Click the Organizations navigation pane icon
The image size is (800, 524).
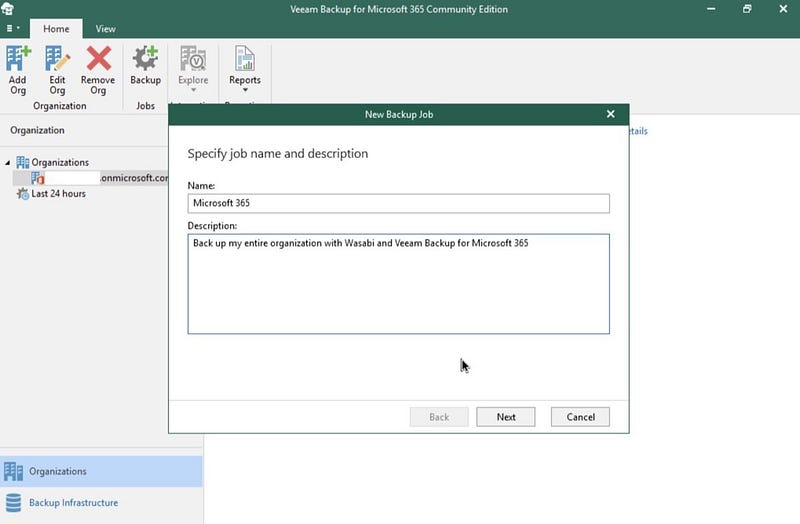14,471
